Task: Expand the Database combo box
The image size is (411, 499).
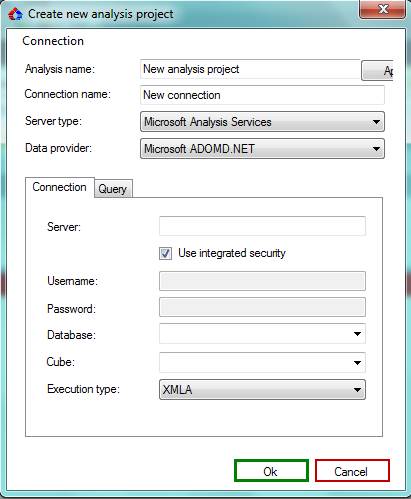Action: pos(262,333)
